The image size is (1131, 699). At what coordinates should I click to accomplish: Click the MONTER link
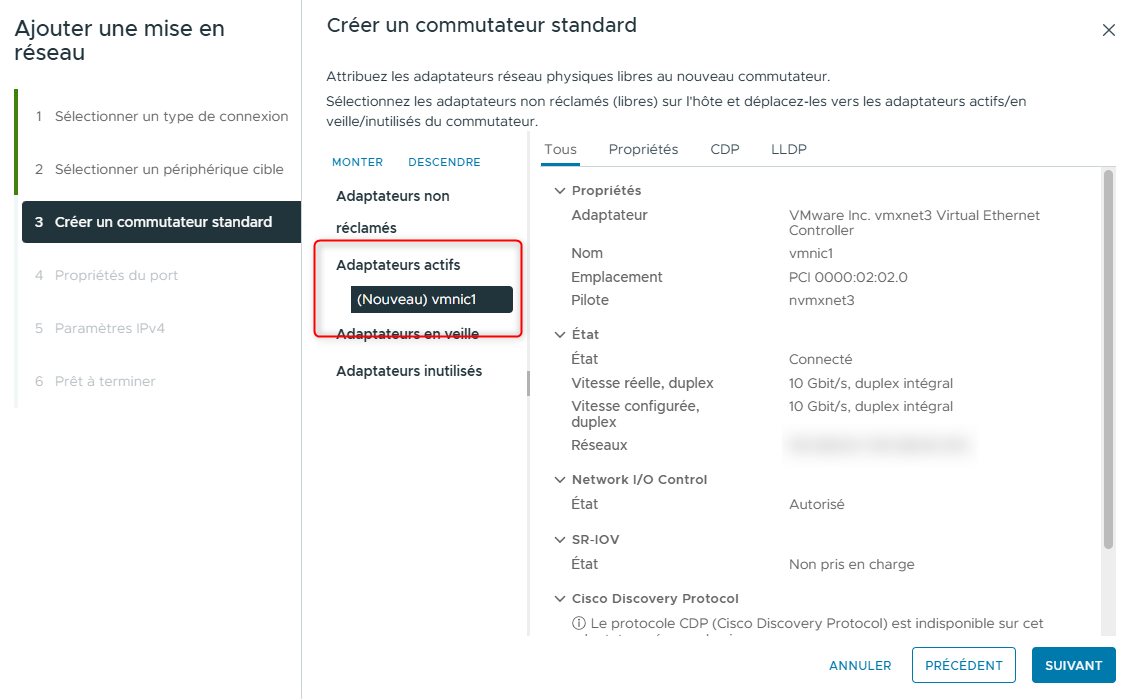click(x=357, y=161)
